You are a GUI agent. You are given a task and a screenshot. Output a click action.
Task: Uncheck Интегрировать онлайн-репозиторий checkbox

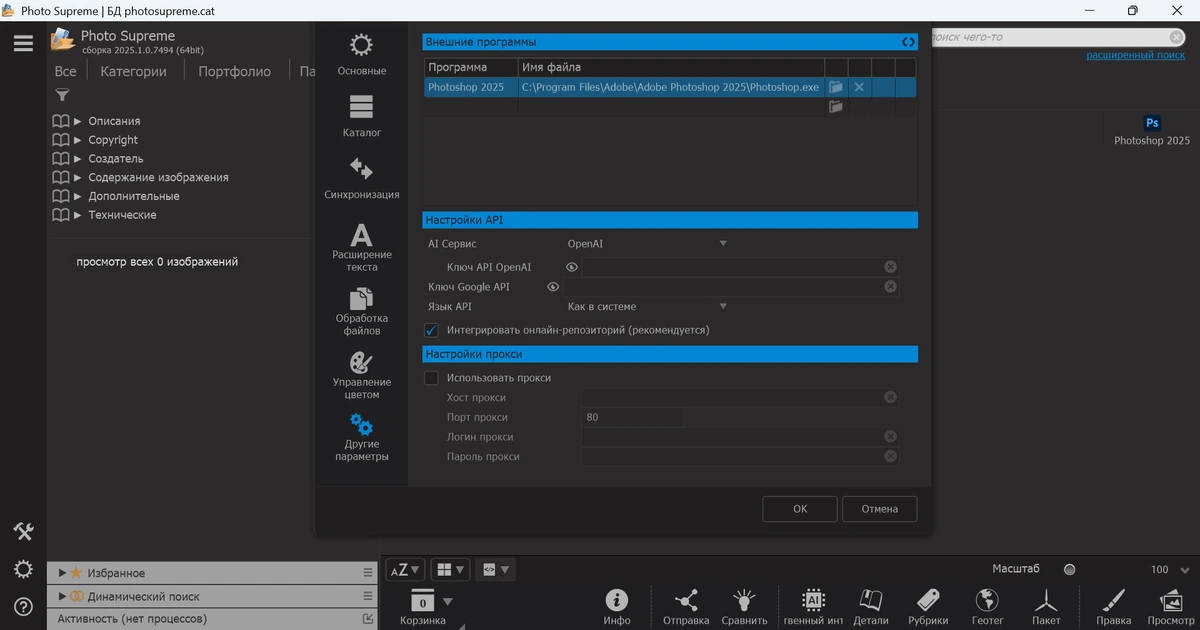tap(432, 330)
